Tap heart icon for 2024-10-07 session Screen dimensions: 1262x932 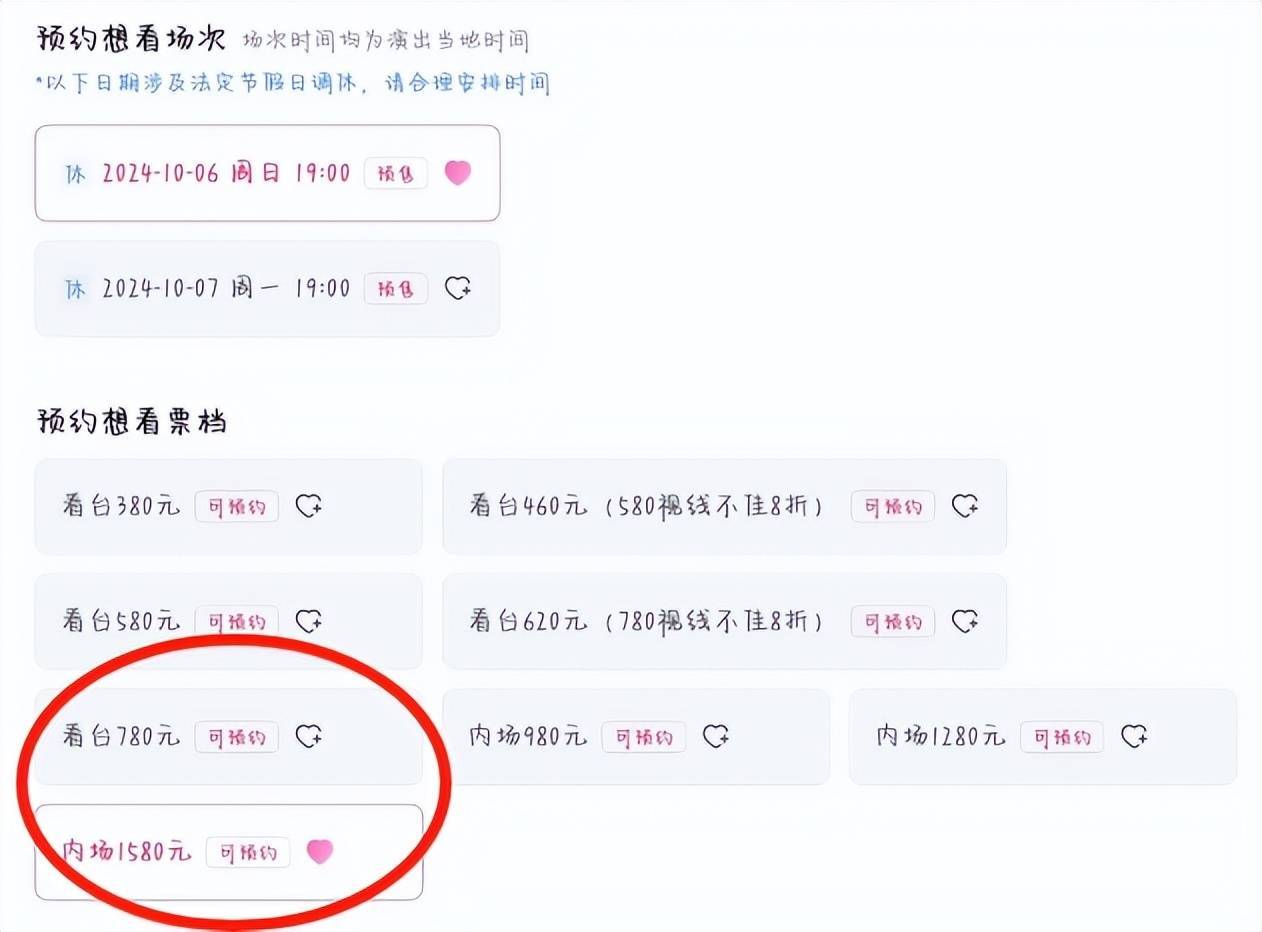pos(458,288)
